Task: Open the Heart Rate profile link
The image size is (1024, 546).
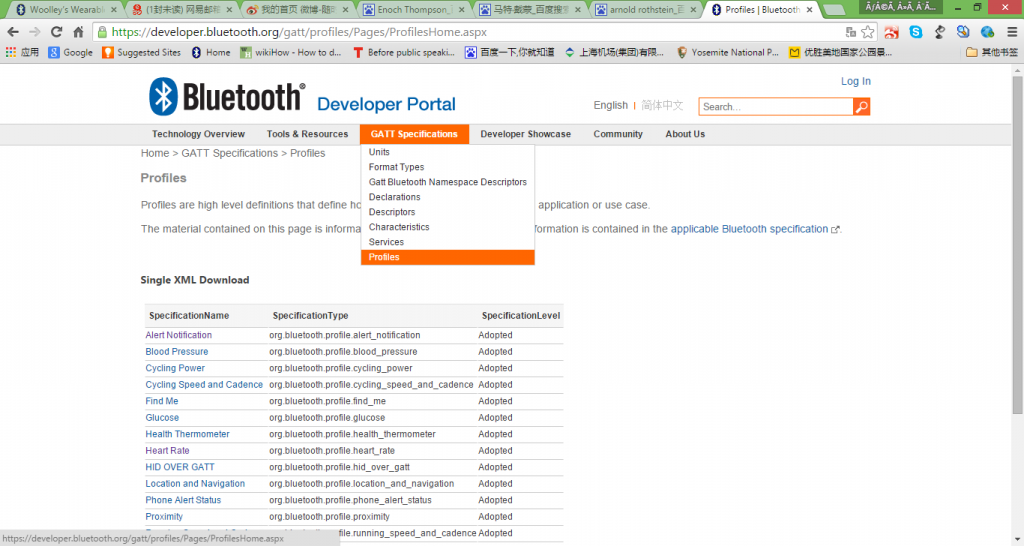Action: click(167, 451)
